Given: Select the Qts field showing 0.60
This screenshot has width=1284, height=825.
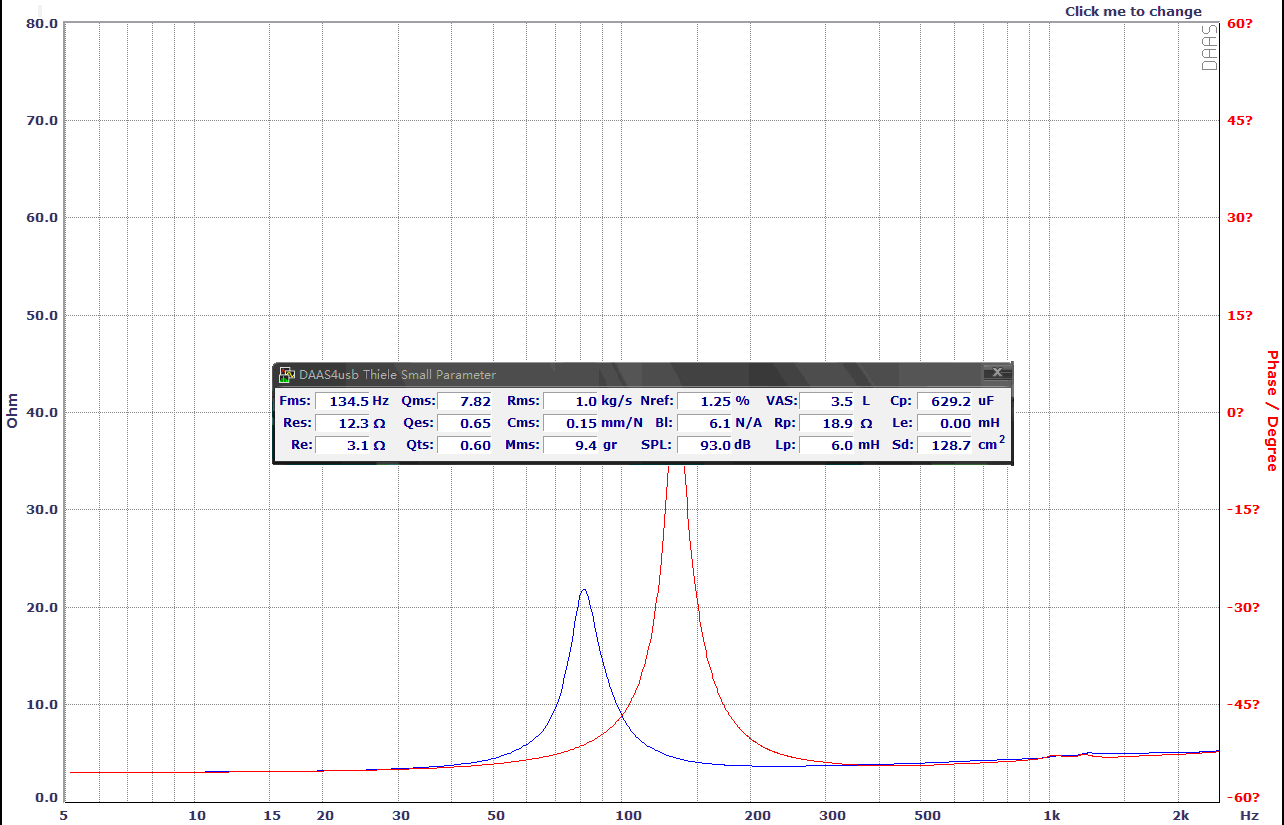Looking at the screenshot, I should click(x=465, y=445).
